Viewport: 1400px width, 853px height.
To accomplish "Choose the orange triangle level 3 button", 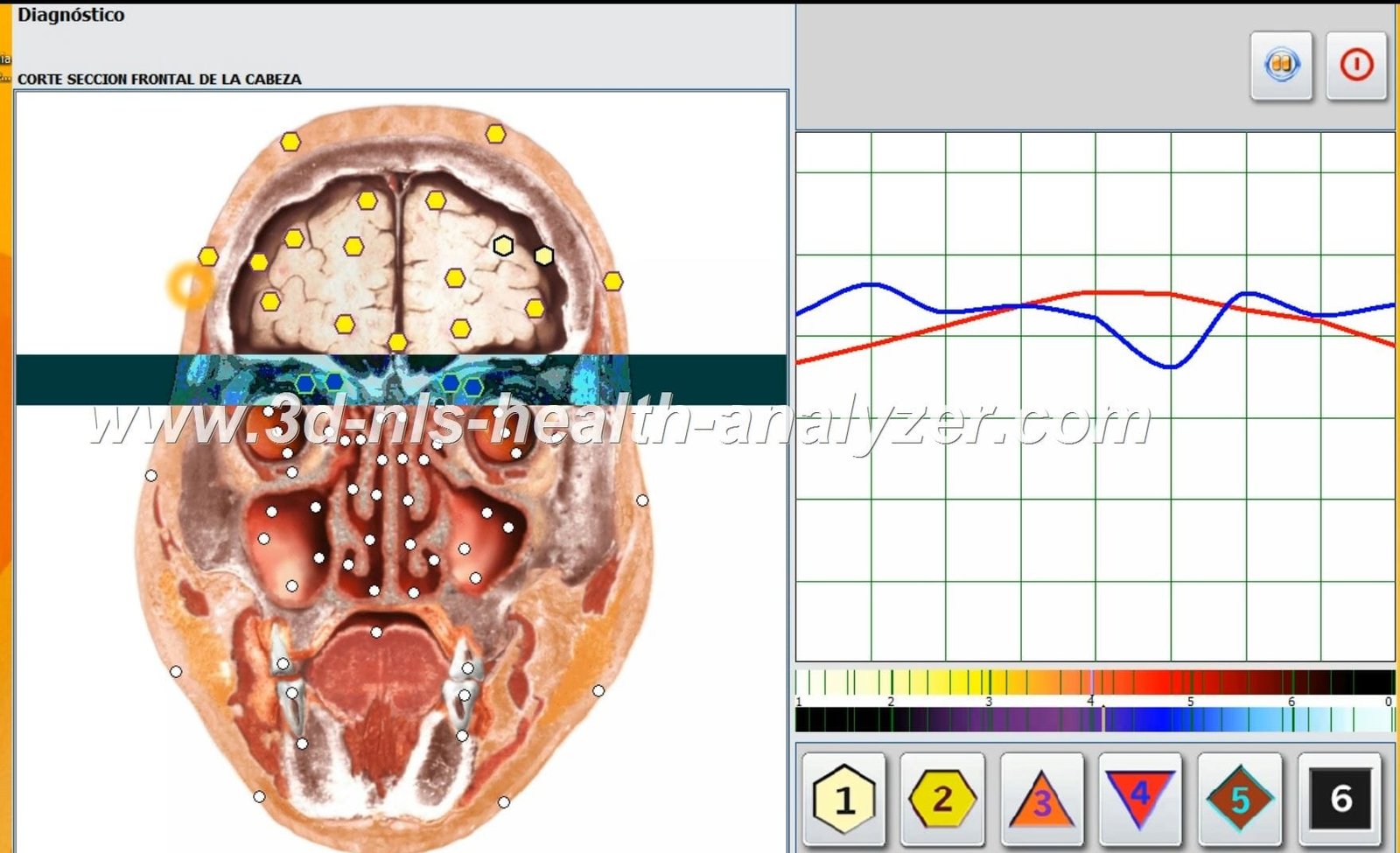I will point(1040,799).
